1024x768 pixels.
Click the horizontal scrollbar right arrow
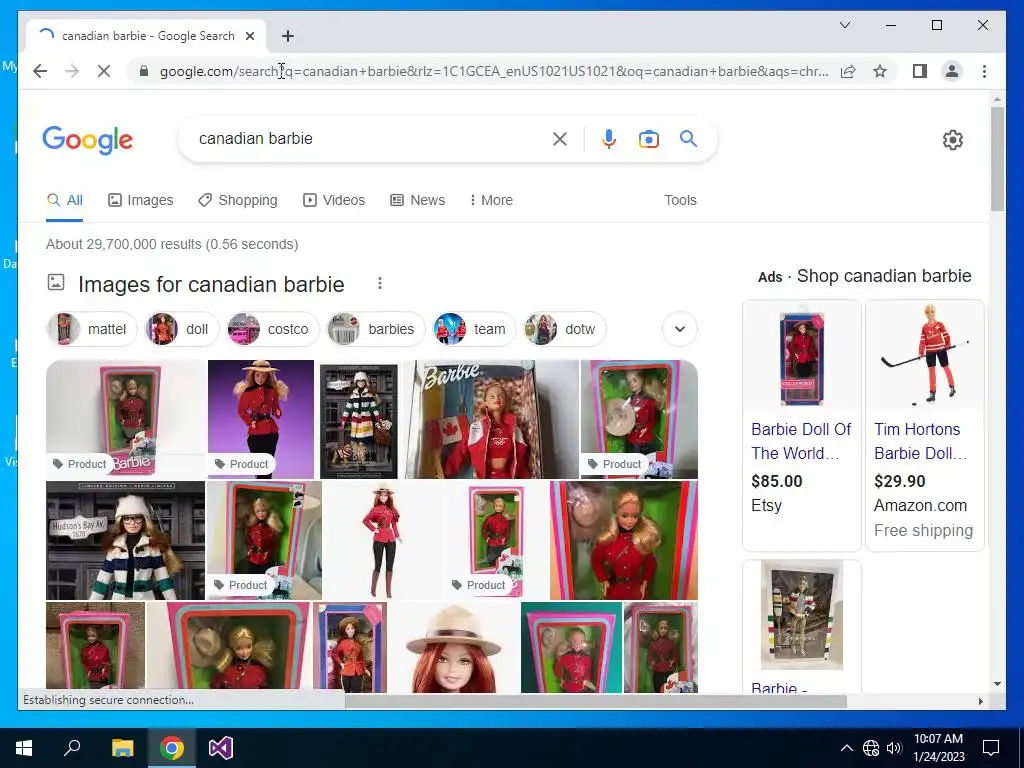(980, 701)
